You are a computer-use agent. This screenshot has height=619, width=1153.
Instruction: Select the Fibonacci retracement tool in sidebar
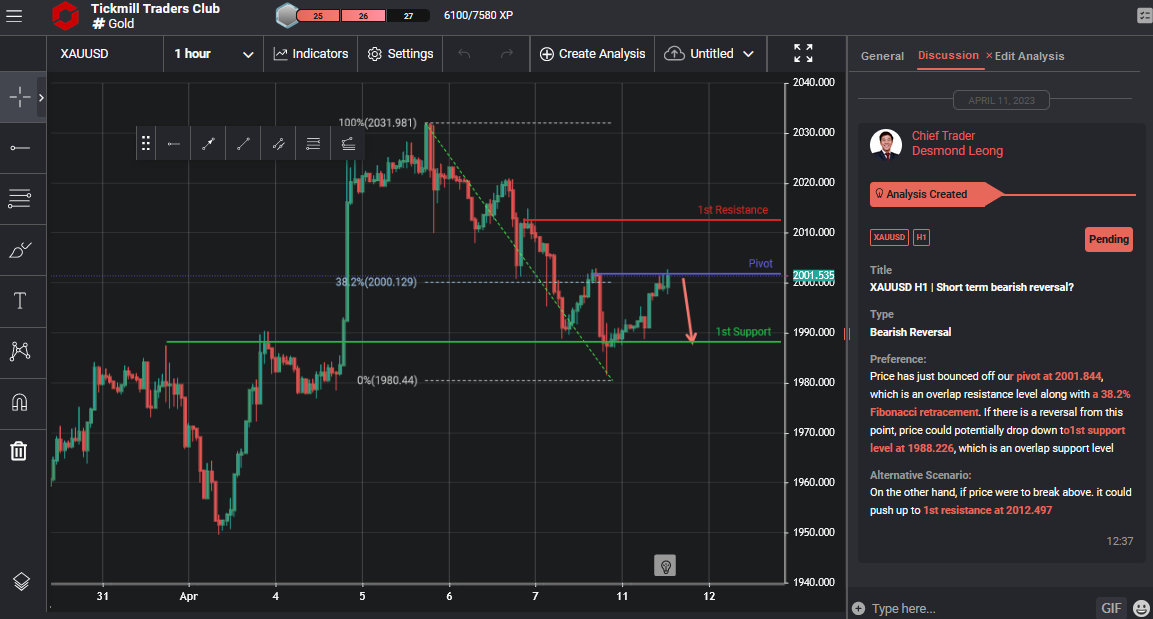click(20, 198)
